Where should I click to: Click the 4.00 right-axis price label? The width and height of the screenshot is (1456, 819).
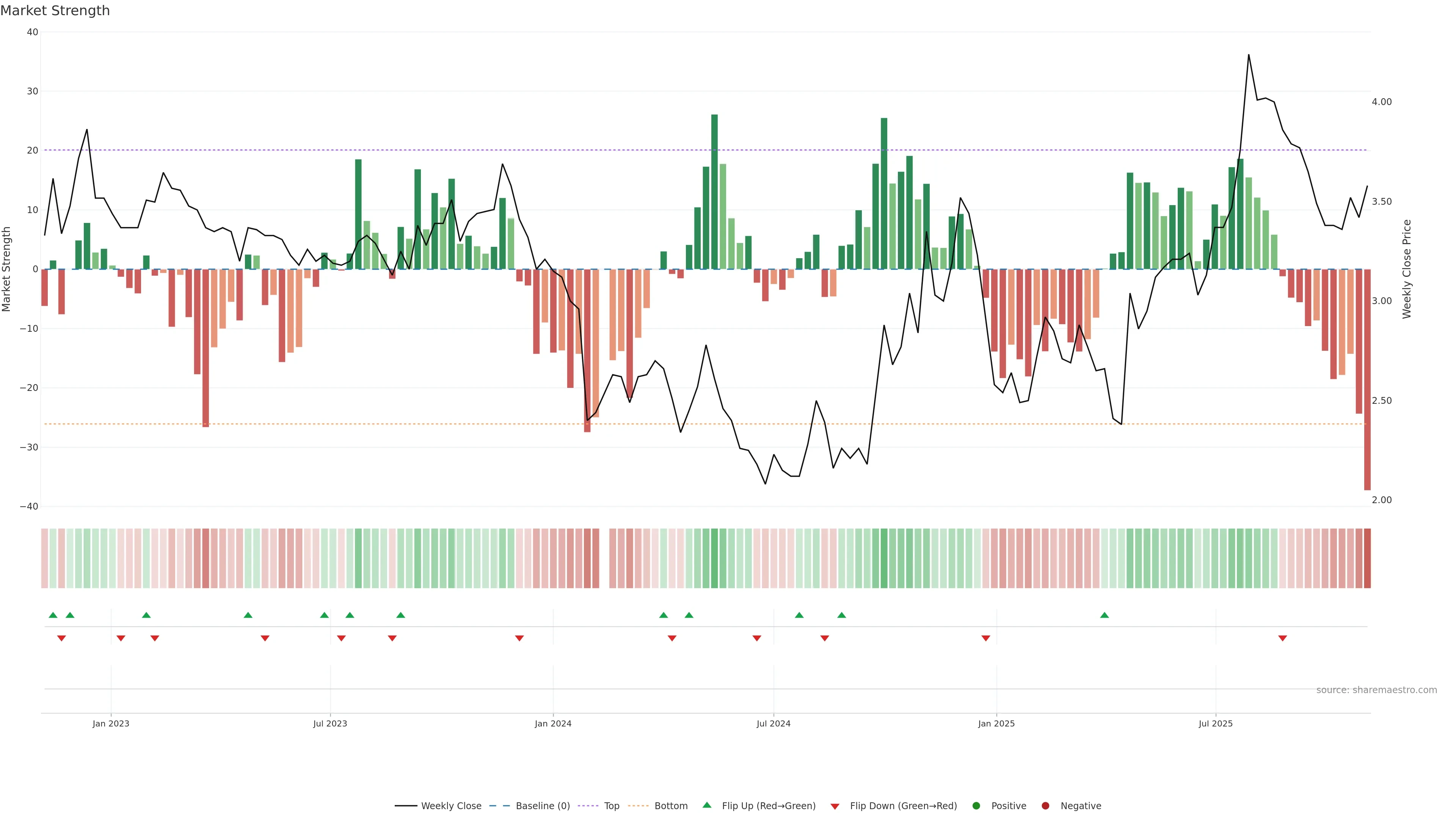1381,102
